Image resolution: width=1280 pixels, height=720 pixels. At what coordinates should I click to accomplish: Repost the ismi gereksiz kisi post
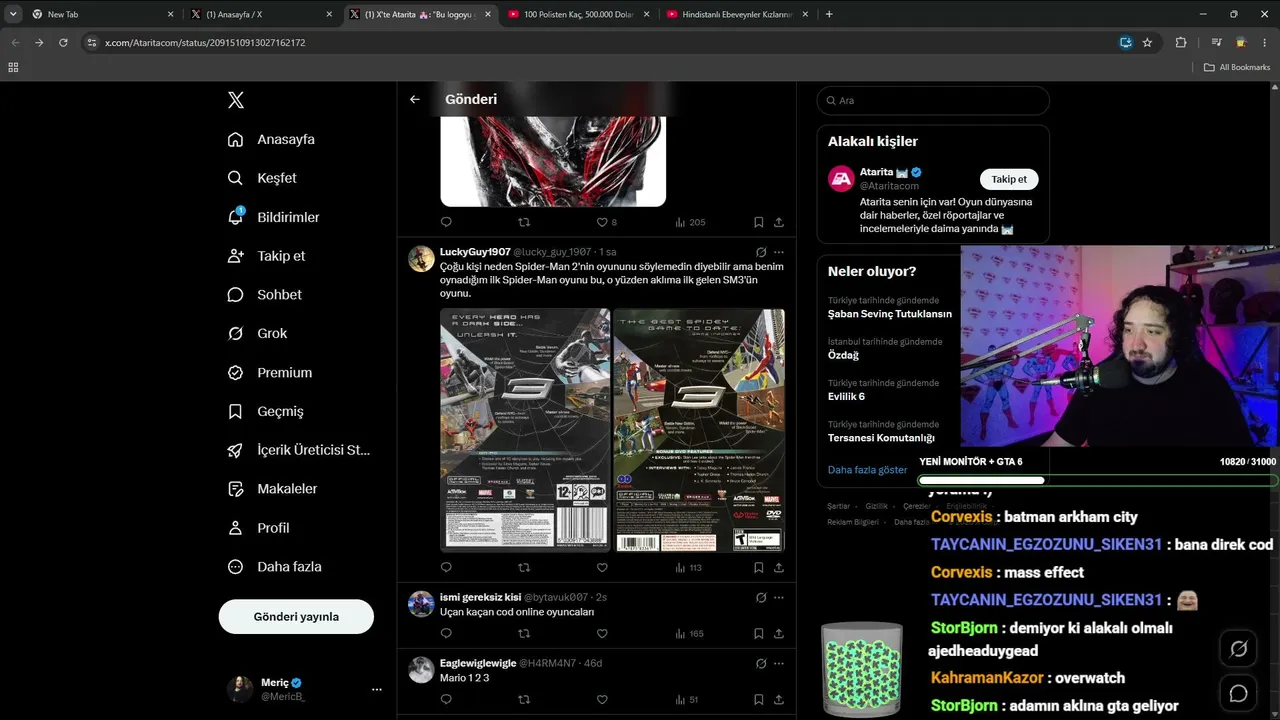[x=524, y=633]
